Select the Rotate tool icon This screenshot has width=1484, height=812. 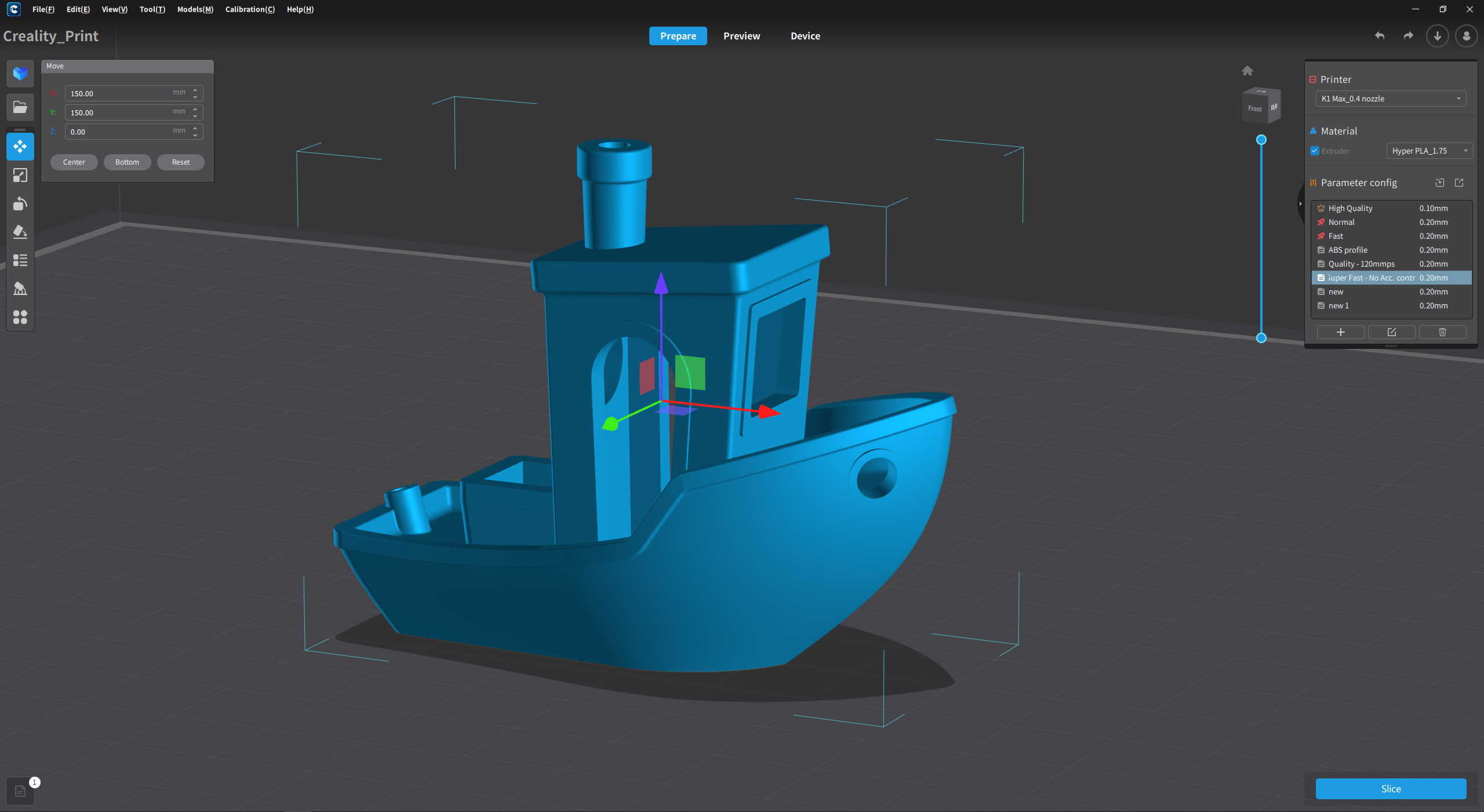pyautogui.click(x=20, y=204)
